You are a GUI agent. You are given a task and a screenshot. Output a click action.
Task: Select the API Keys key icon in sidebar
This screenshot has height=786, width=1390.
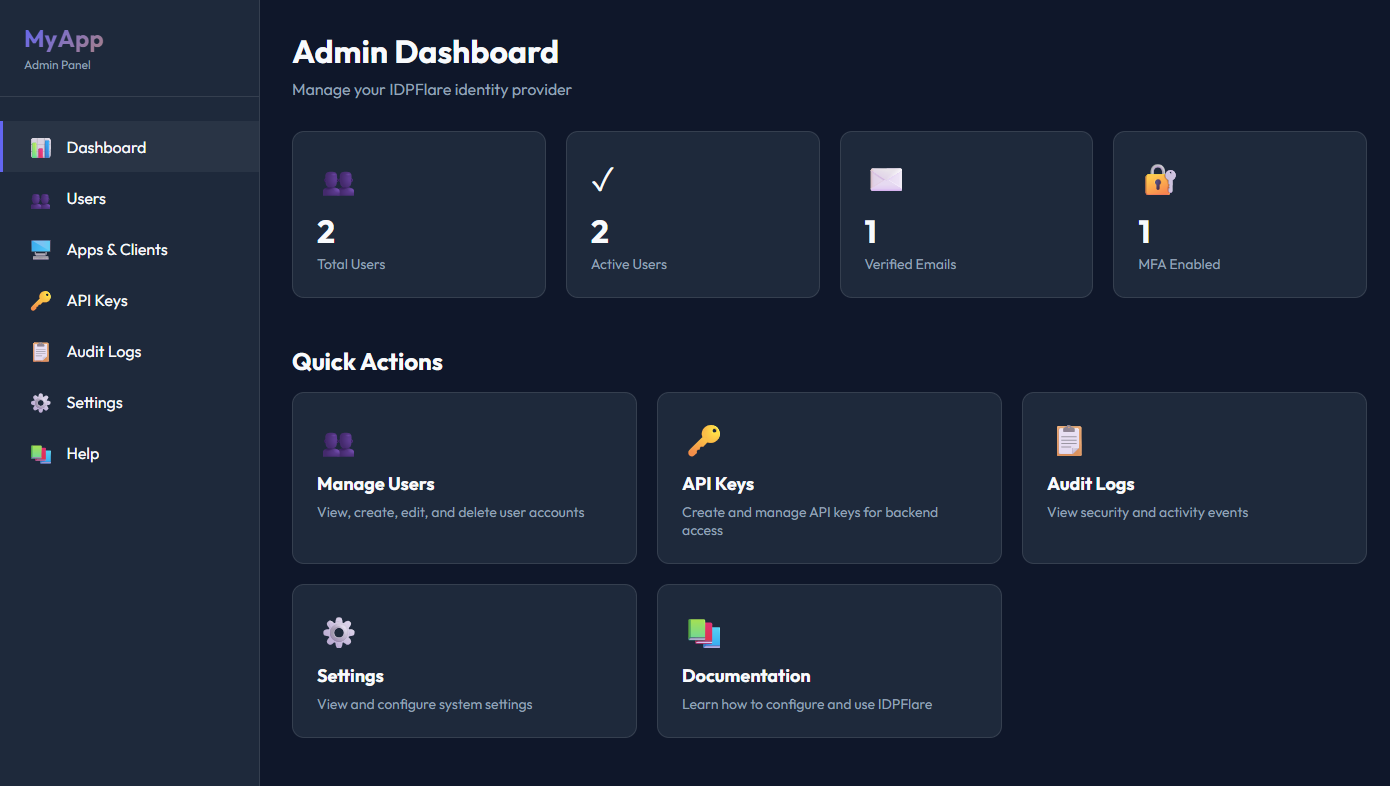pyautogui.click(x=40, y=300)
